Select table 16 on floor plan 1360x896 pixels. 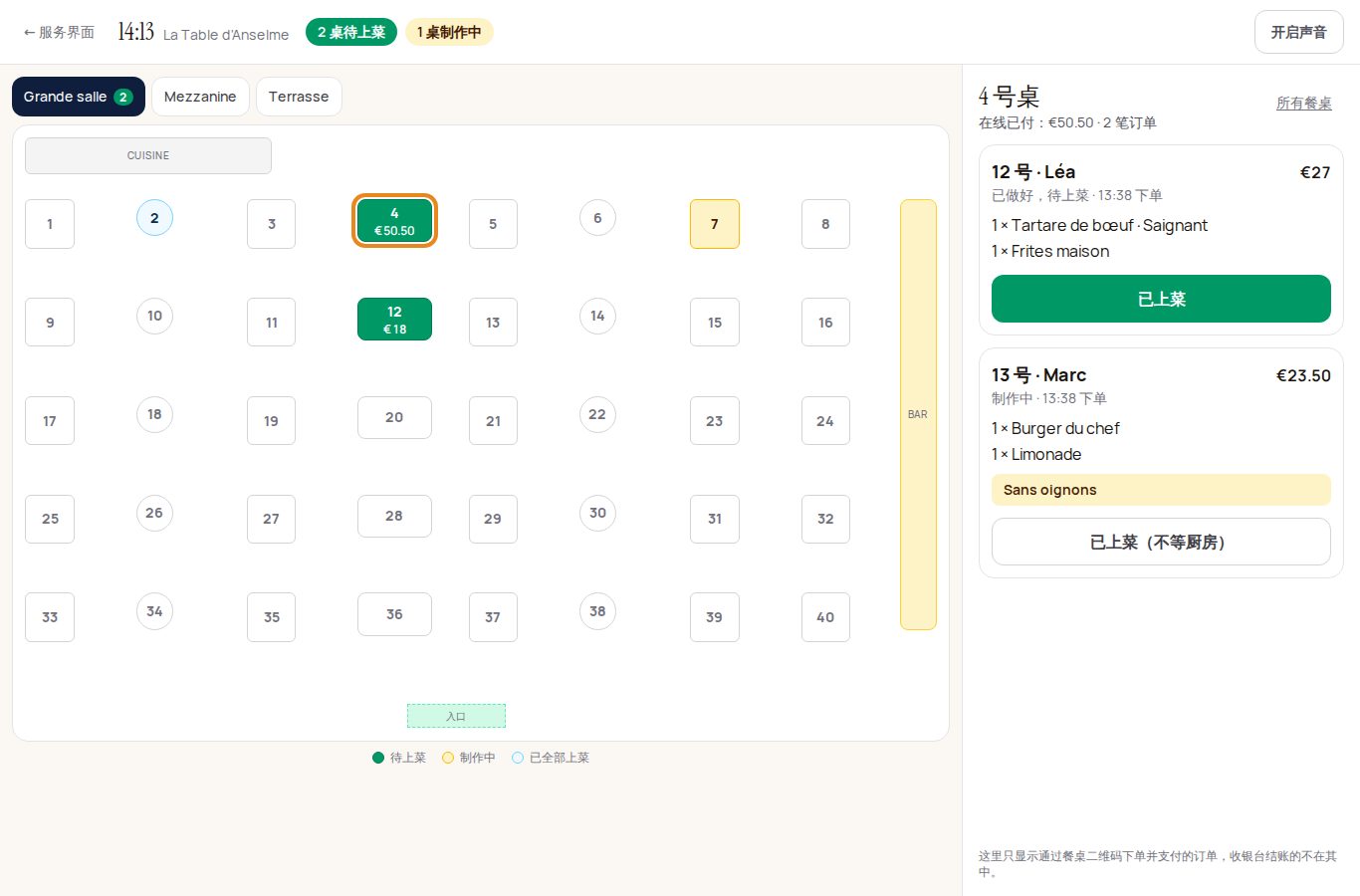point(825,323)
